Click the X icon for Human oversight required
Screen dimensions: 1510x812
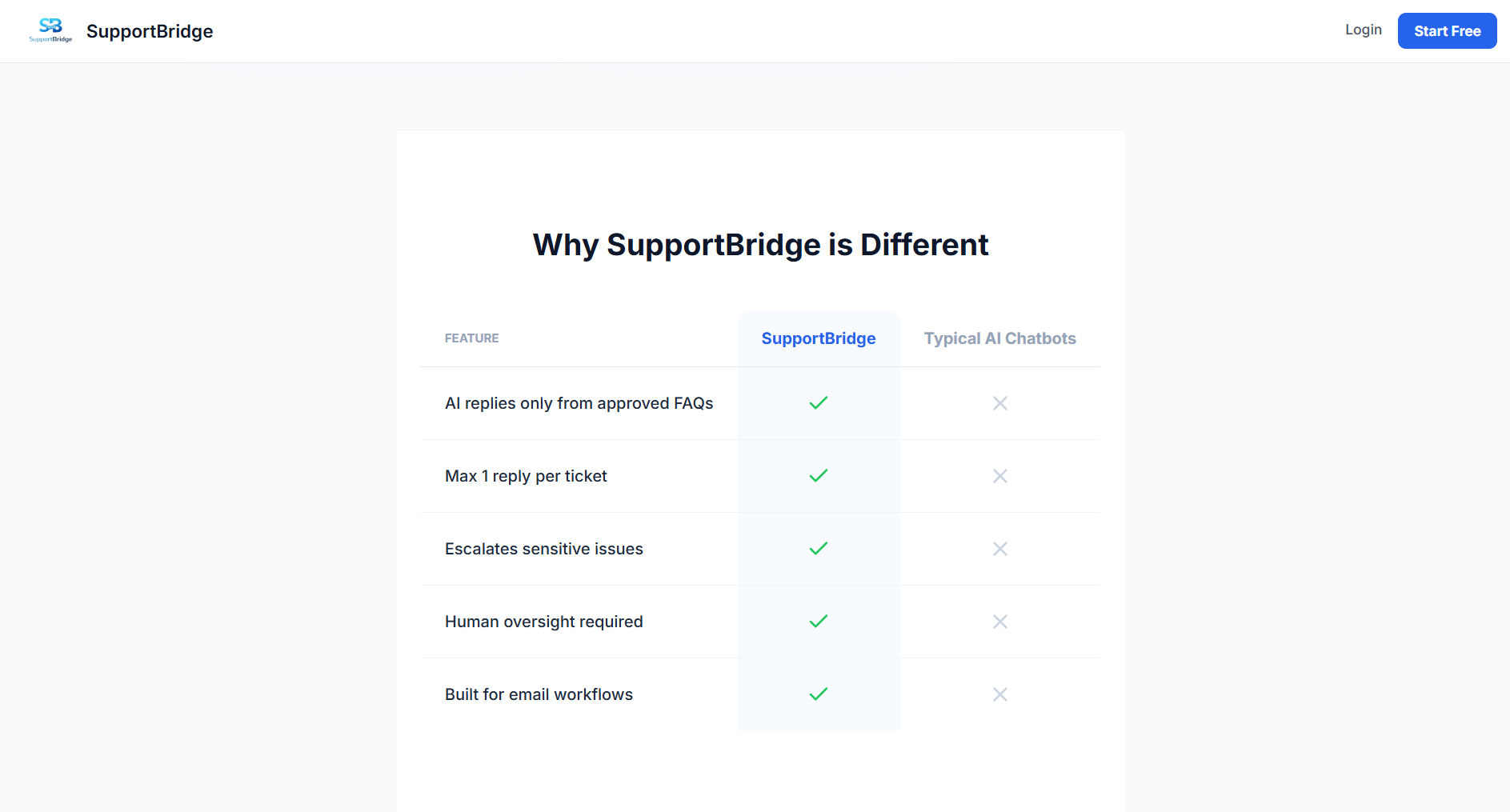(x=999, y=622)
